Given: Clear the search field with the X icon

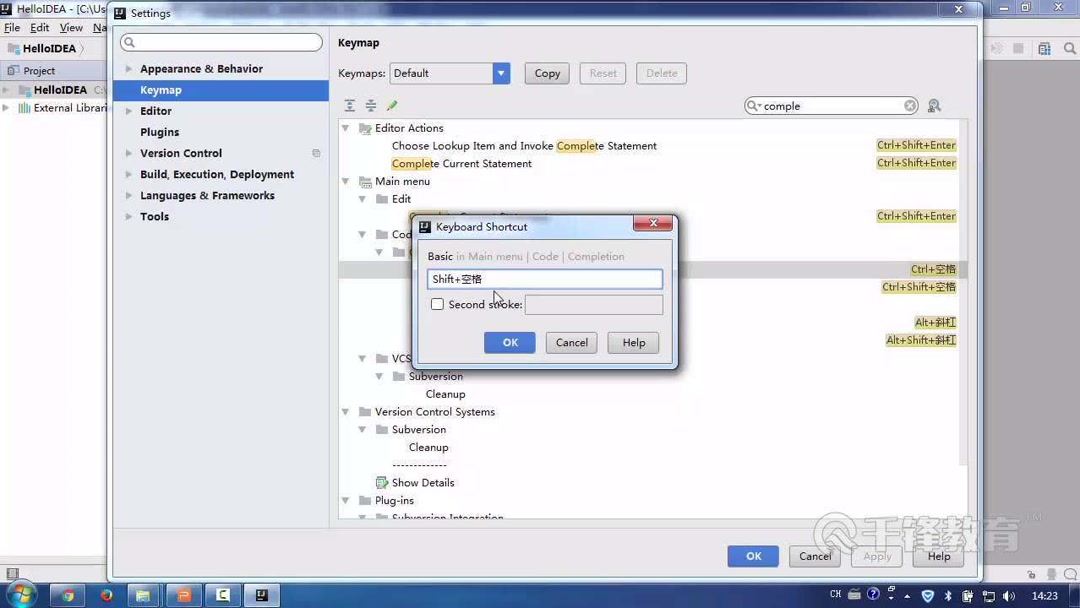Looking at the screenshot, I should 910,105.
